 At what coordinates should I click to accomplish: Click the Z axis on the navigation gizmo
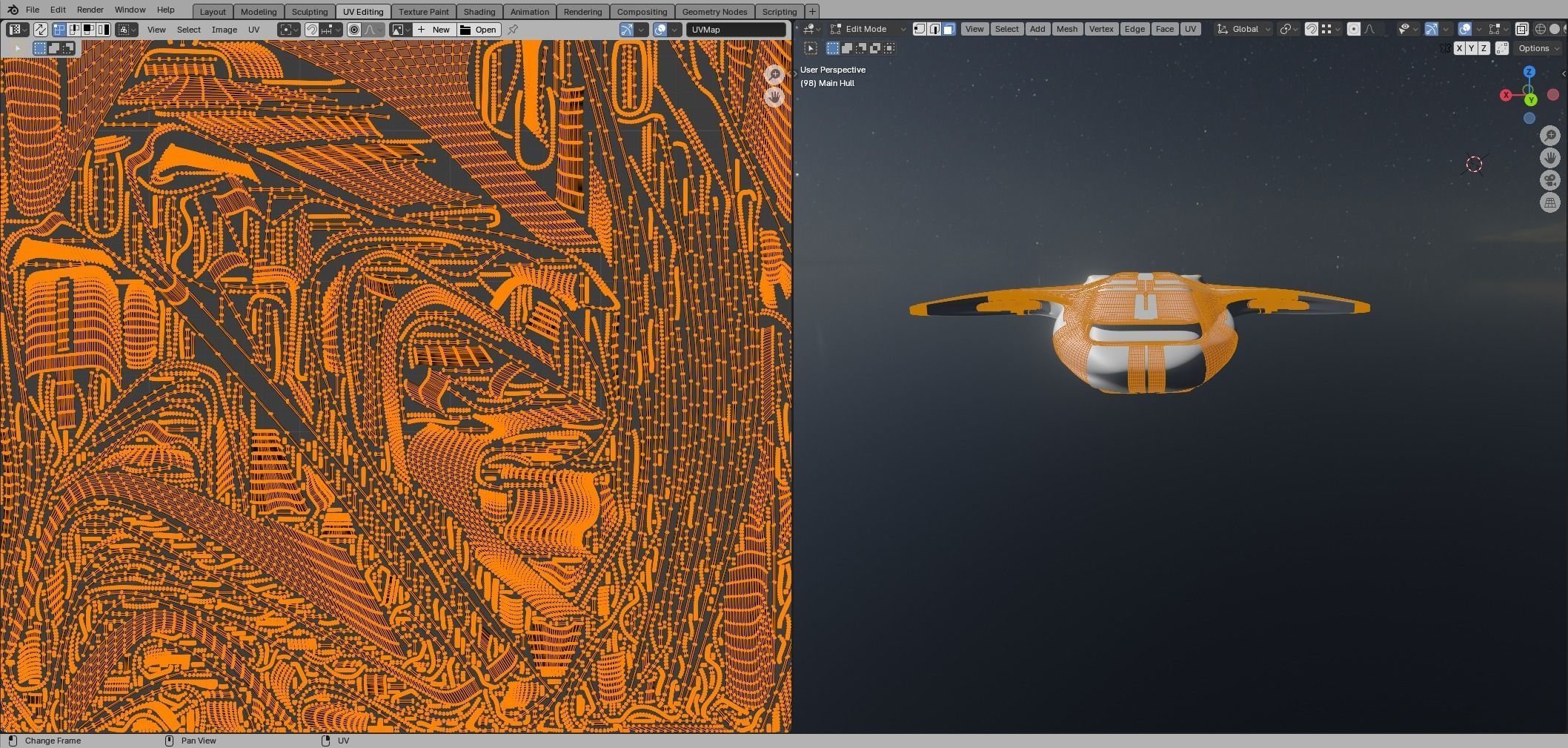(1529, 72)
